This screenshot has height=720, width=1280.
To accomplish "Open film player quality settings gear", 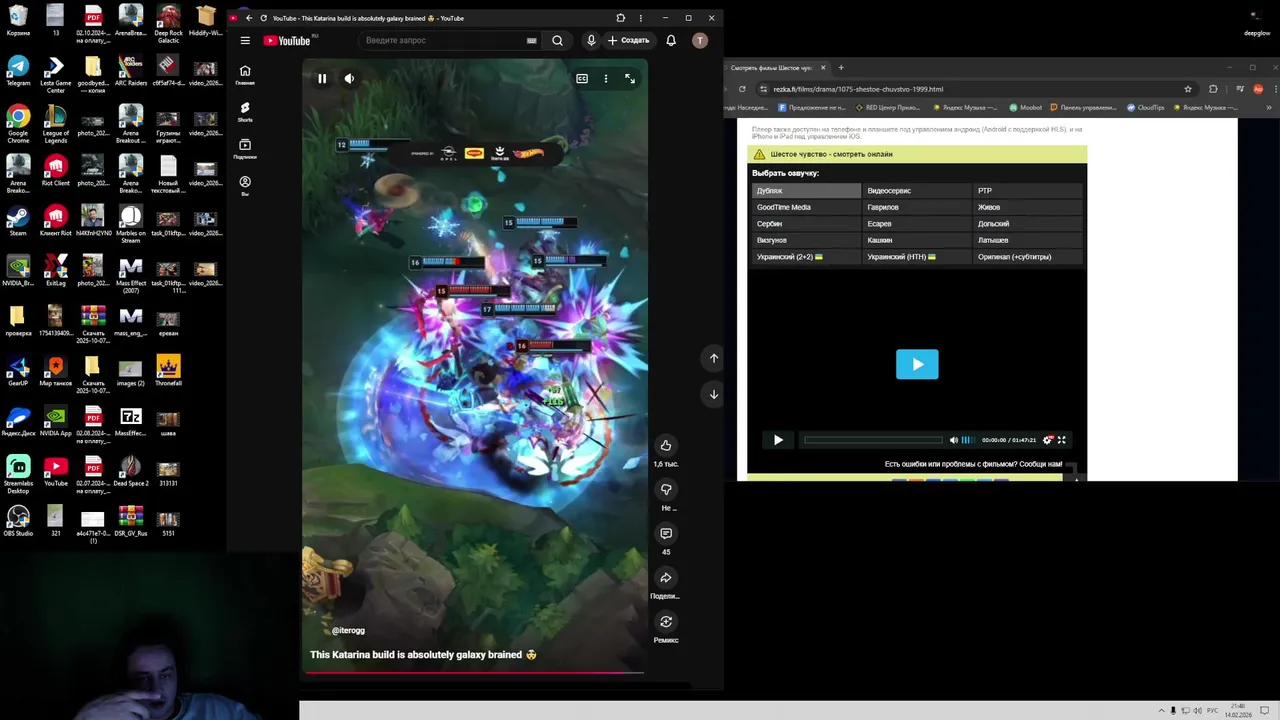I will (1048, 440).
